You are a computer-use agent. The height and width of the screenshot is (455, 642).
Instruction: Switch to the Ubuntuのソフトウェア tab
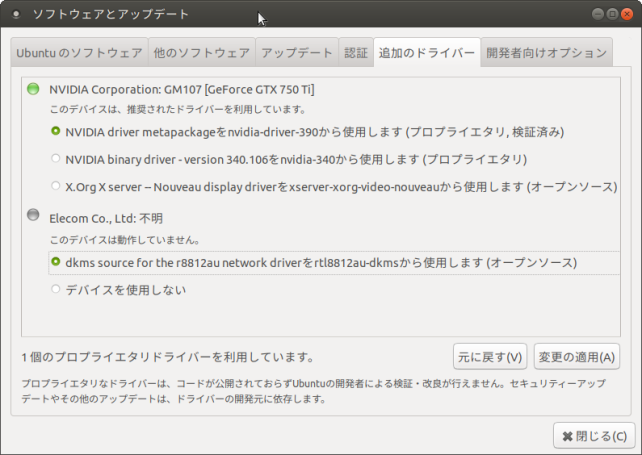(79, 52)
